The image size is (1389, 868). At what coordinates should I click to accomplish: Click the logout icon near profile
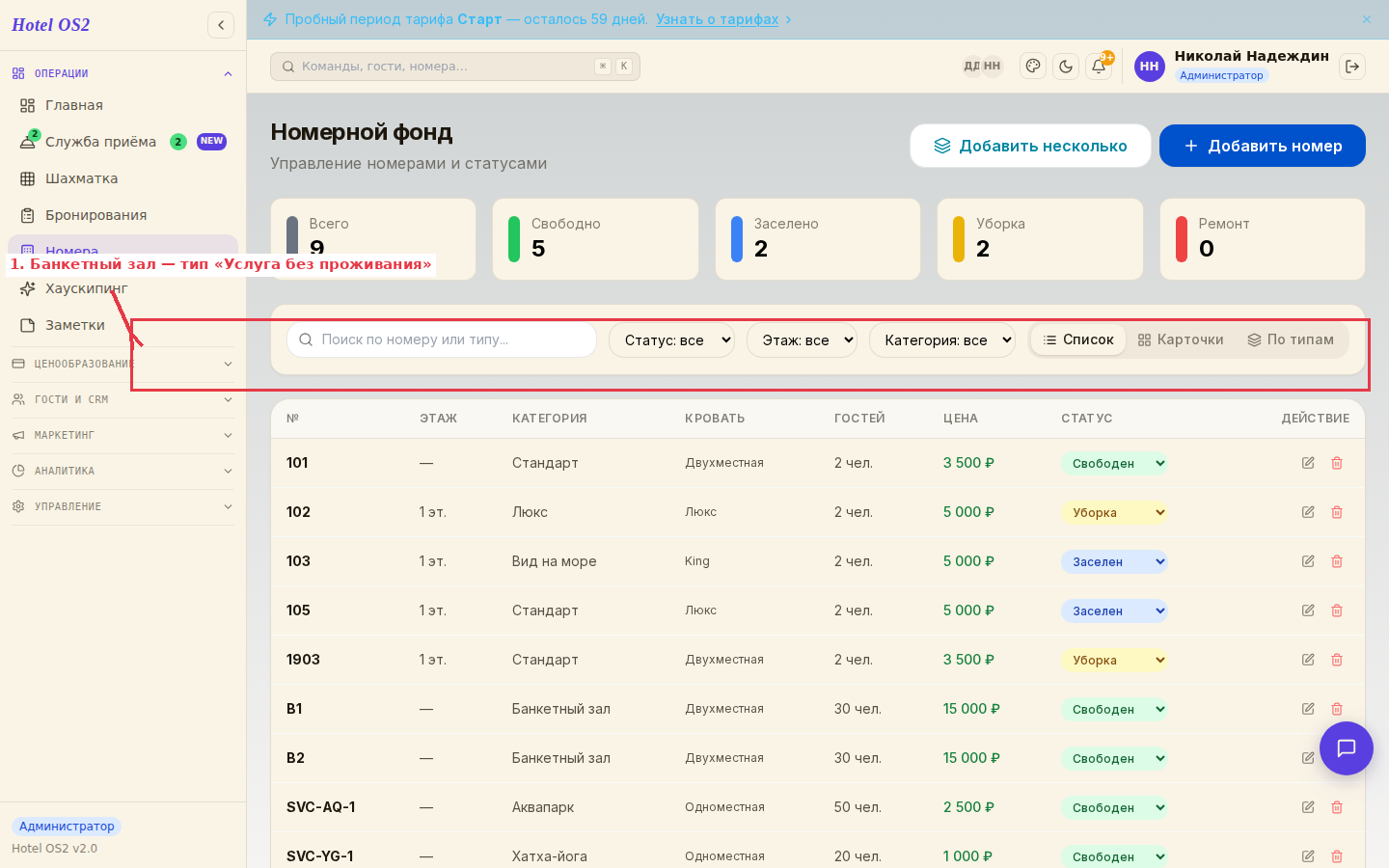(x=1352, y=67)
